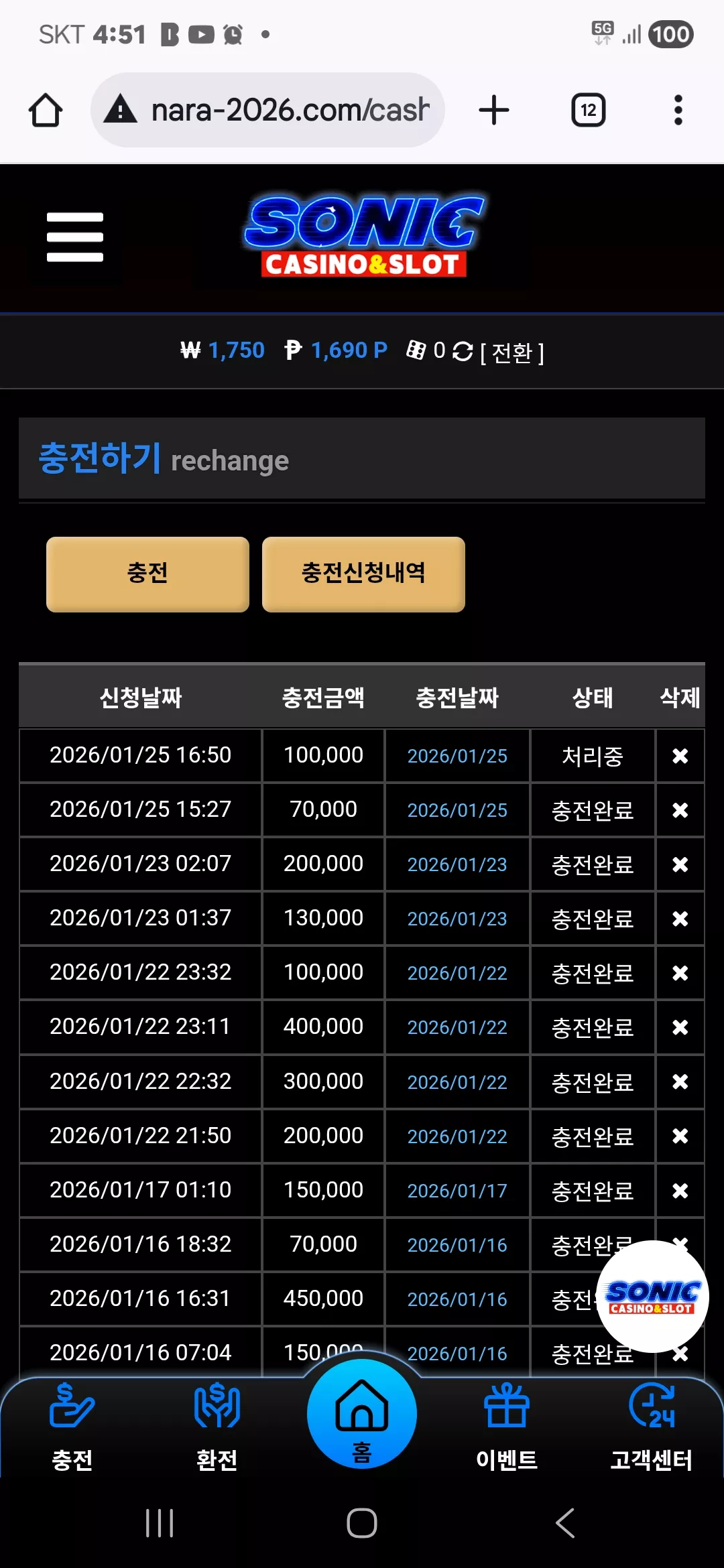This screenshot has width=724, height=1568.
Task: Open the browser three-dot menu
Action: click(678, 111)
